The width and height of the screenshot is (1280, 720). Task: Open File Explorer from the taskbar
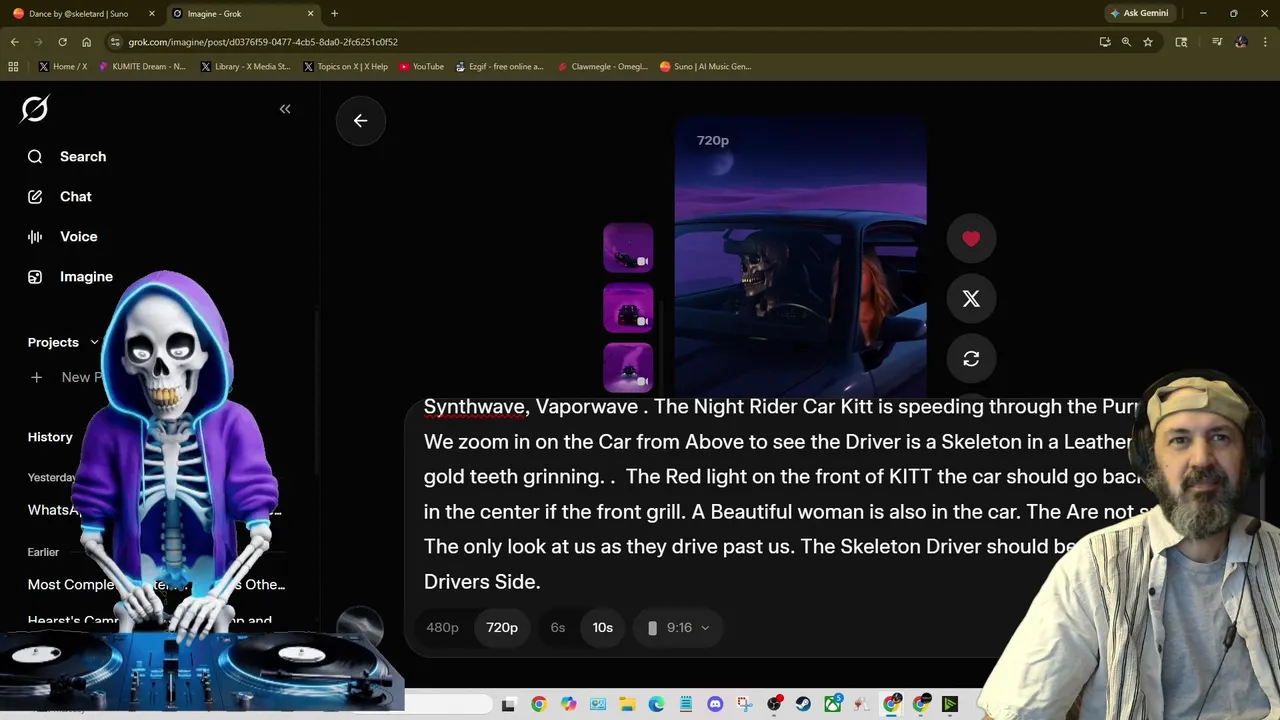point(627,705)
